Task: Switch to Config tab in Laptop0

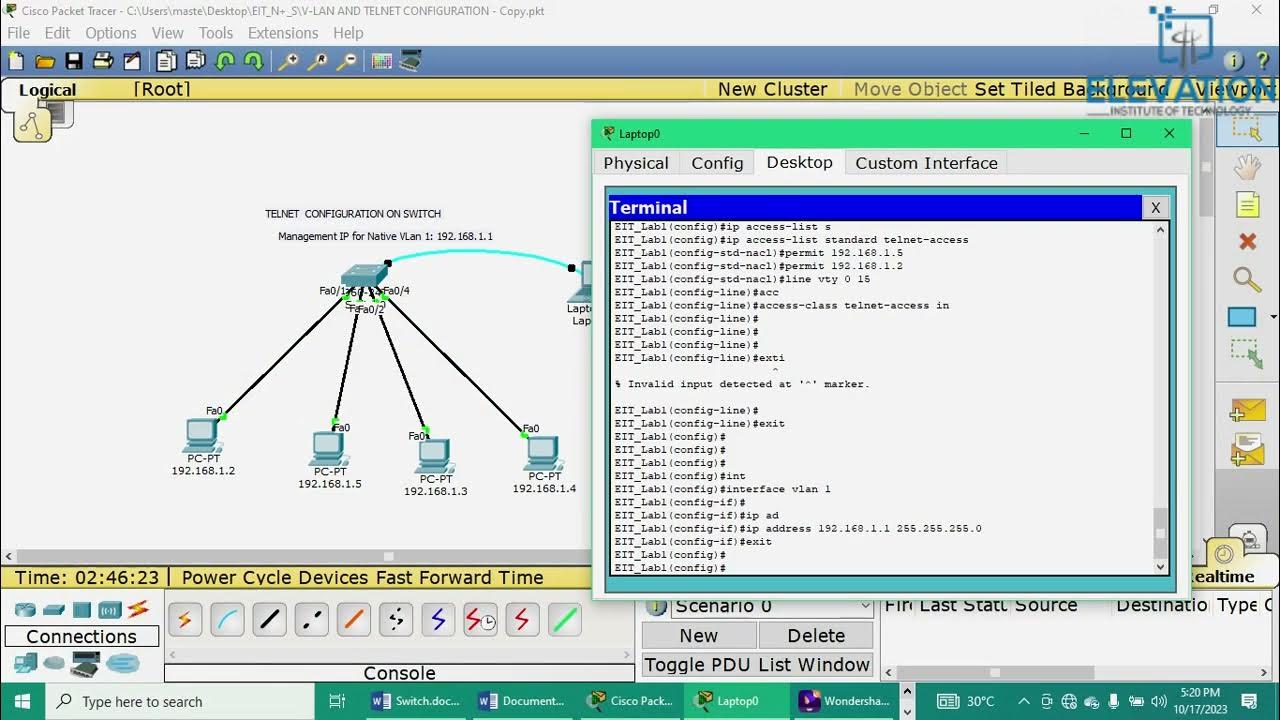Action: coord(717,163)
